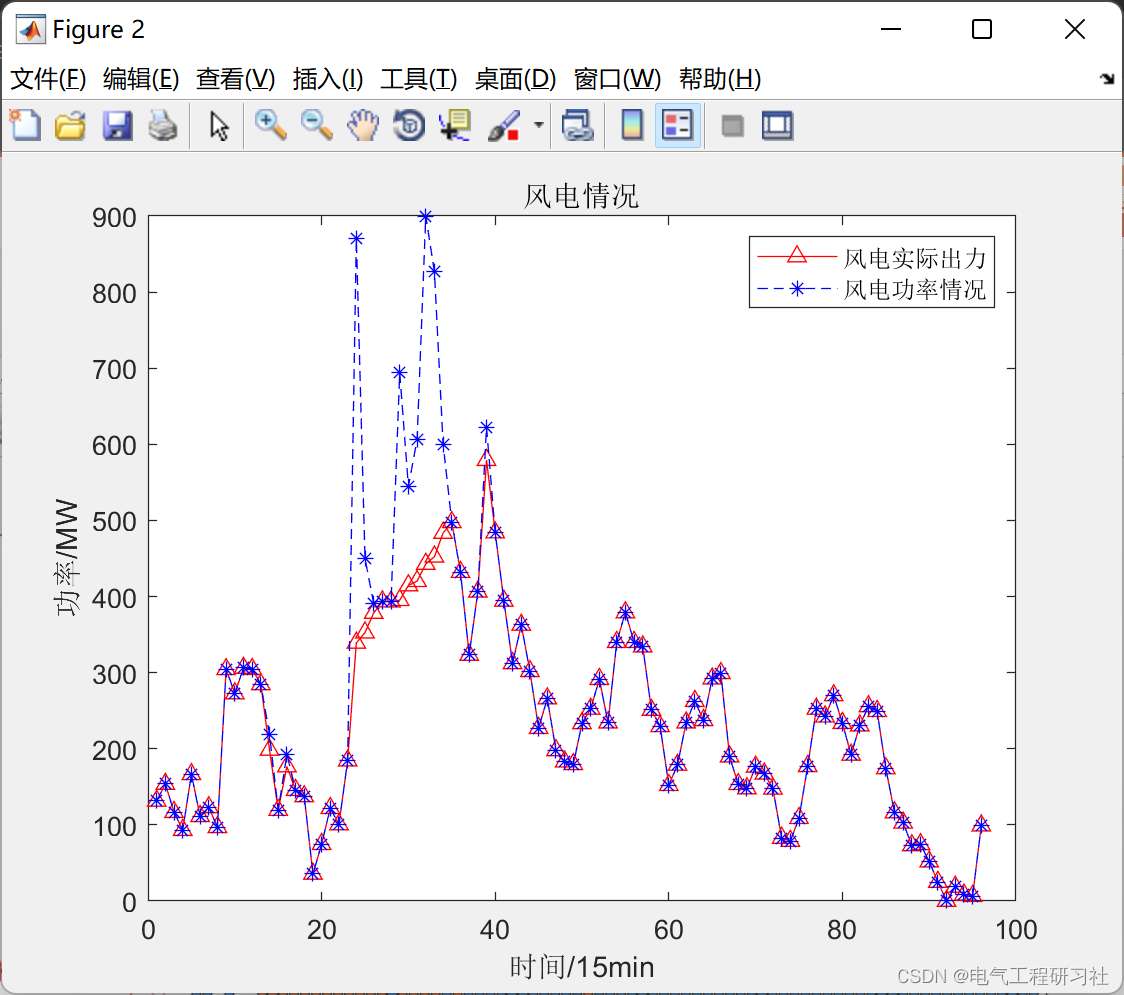The image size is (1124, 995).
Task: Select the Edit Plot arrow tool
Action: tap(219, 125)
